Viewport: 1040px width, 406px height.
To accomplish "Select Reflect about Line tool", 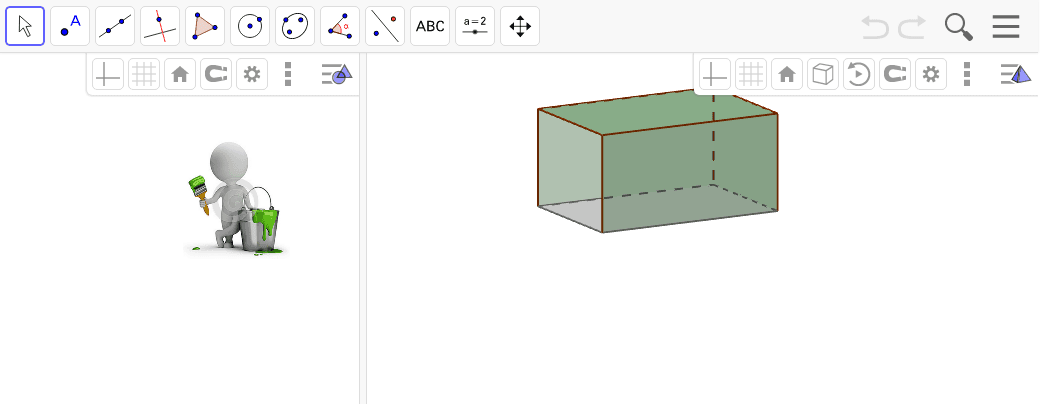I will coord(385,26).
